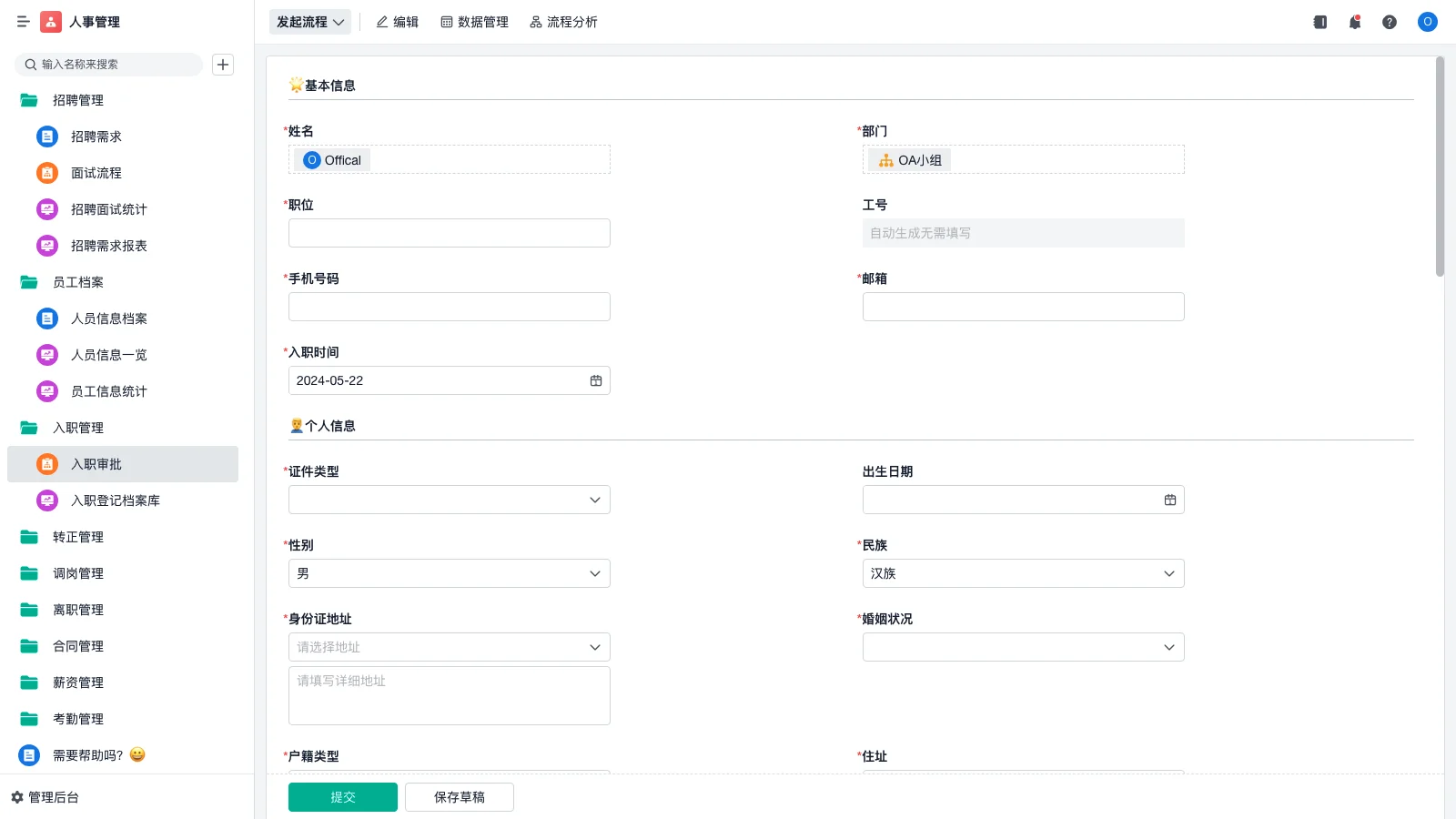
Task: Click the 提交 submit button
Action: point(342,796)
